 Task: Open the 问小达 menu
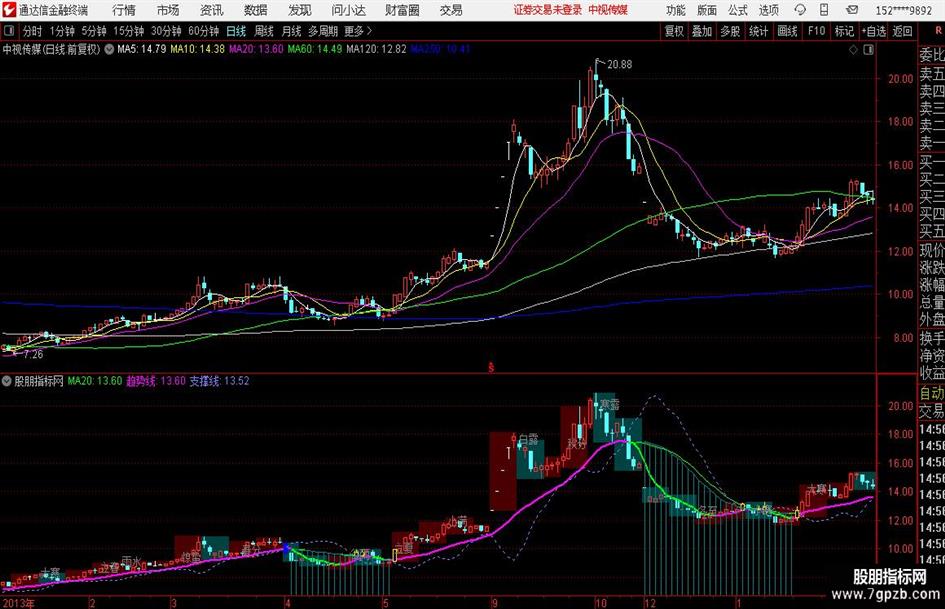tap(348, 10)
